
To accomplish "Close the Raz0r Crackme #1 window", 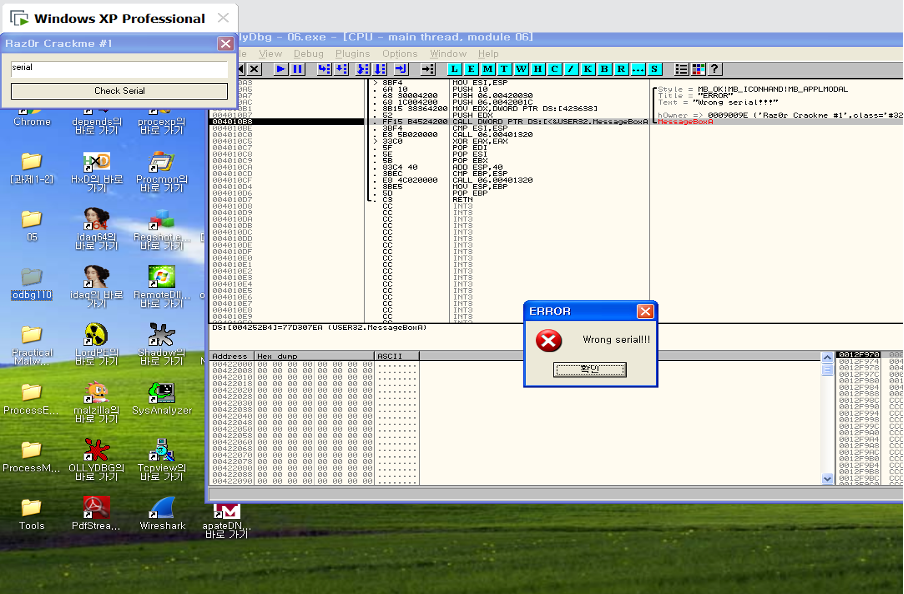I will [225, 44].
